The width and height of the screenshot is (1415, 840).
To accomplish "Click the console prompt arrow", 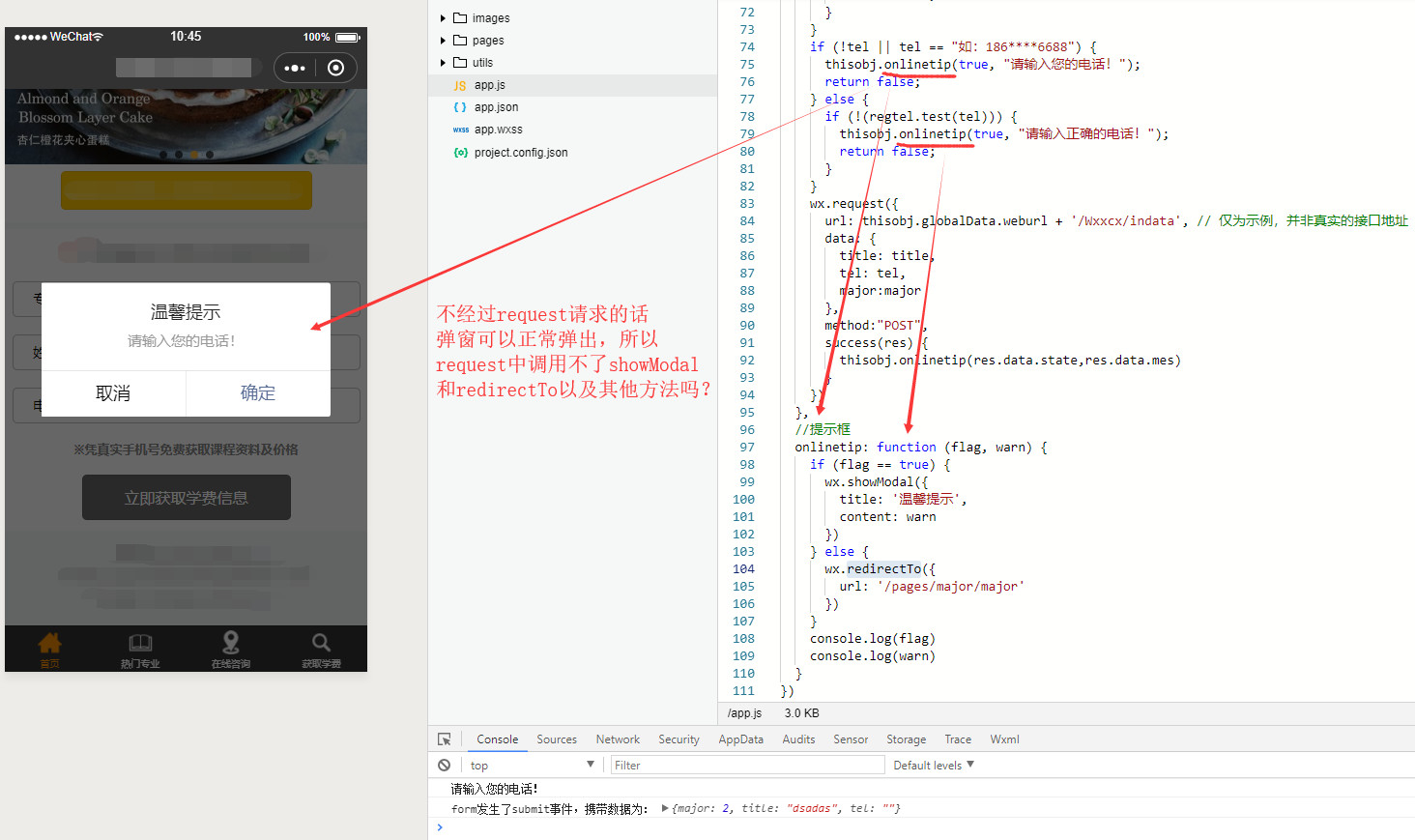I will [x=440, y=827].
